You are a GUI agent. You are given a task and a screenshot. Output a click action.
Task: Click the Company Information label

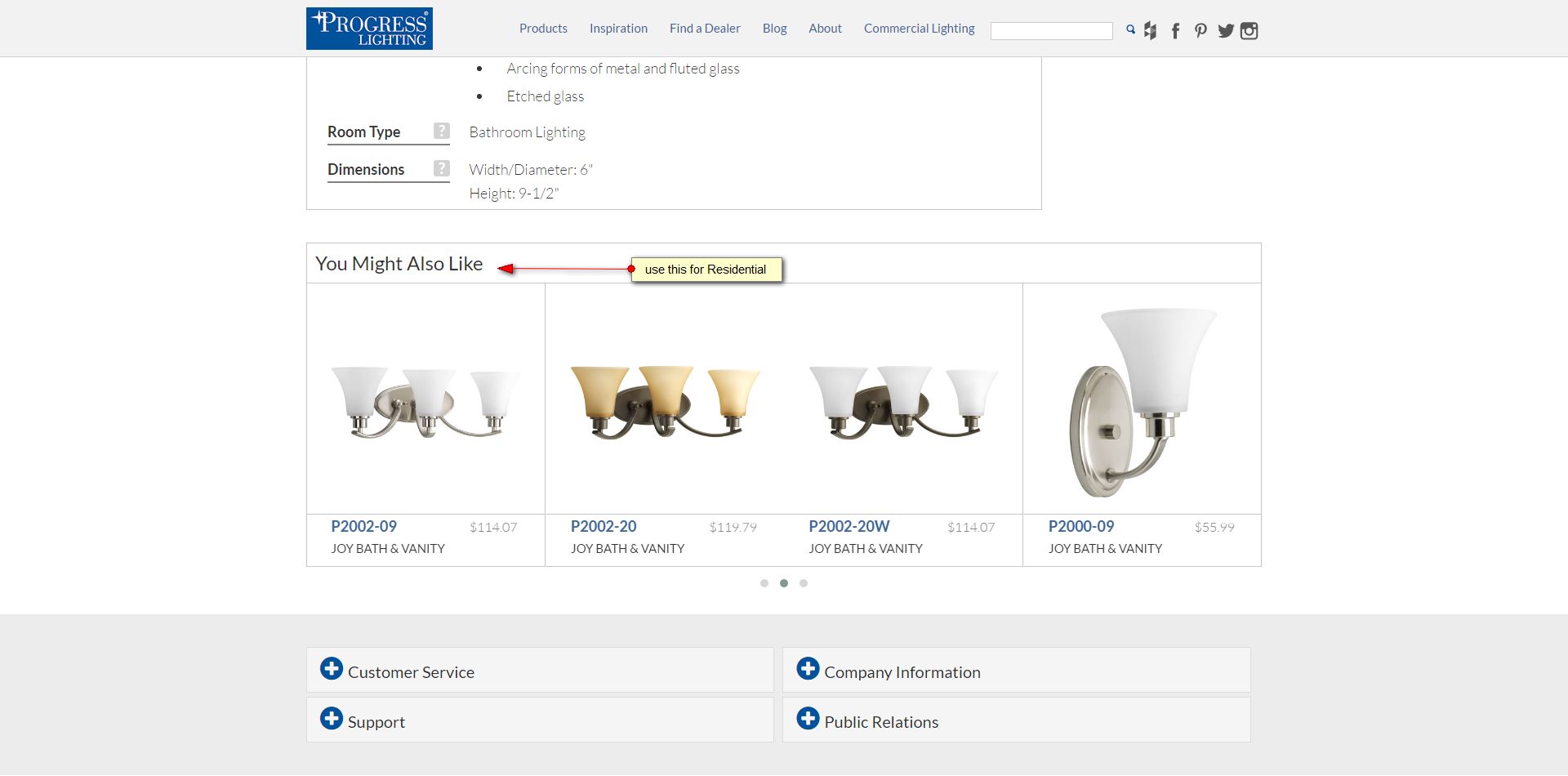tap(902, 672)
